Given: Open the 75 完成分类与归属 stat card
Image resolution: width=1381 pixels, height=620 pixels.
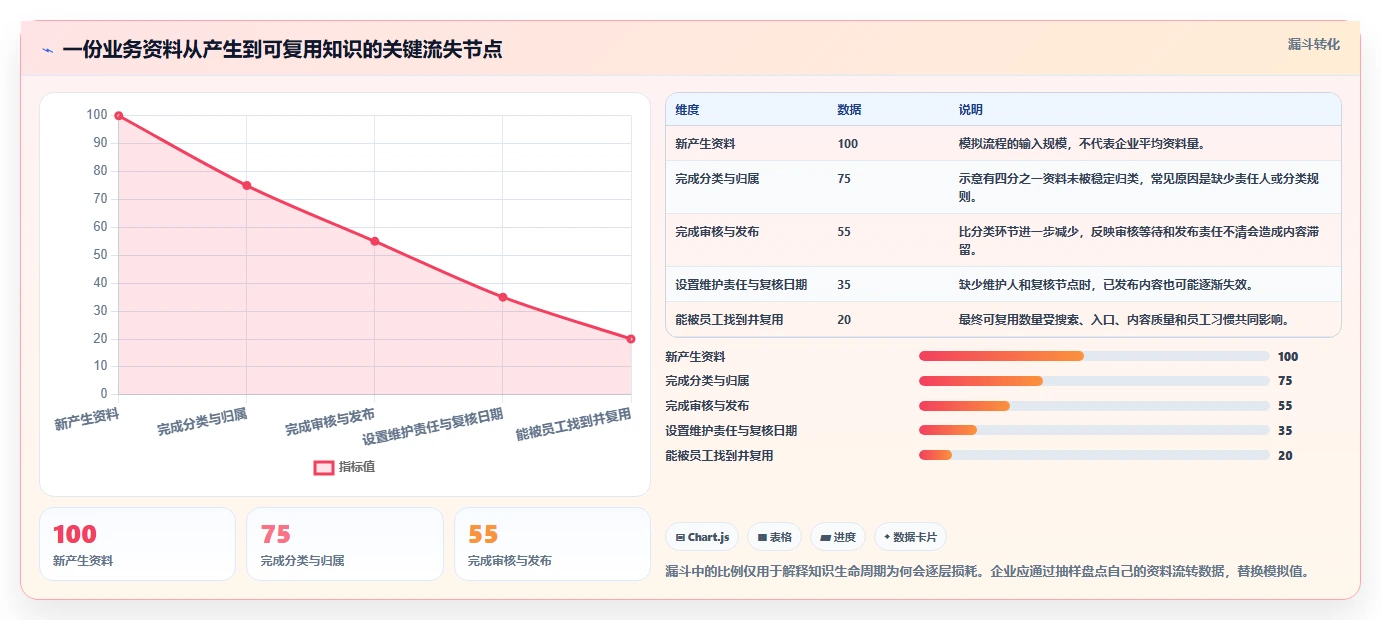Looking at the screenshot, I should (345, 544).
